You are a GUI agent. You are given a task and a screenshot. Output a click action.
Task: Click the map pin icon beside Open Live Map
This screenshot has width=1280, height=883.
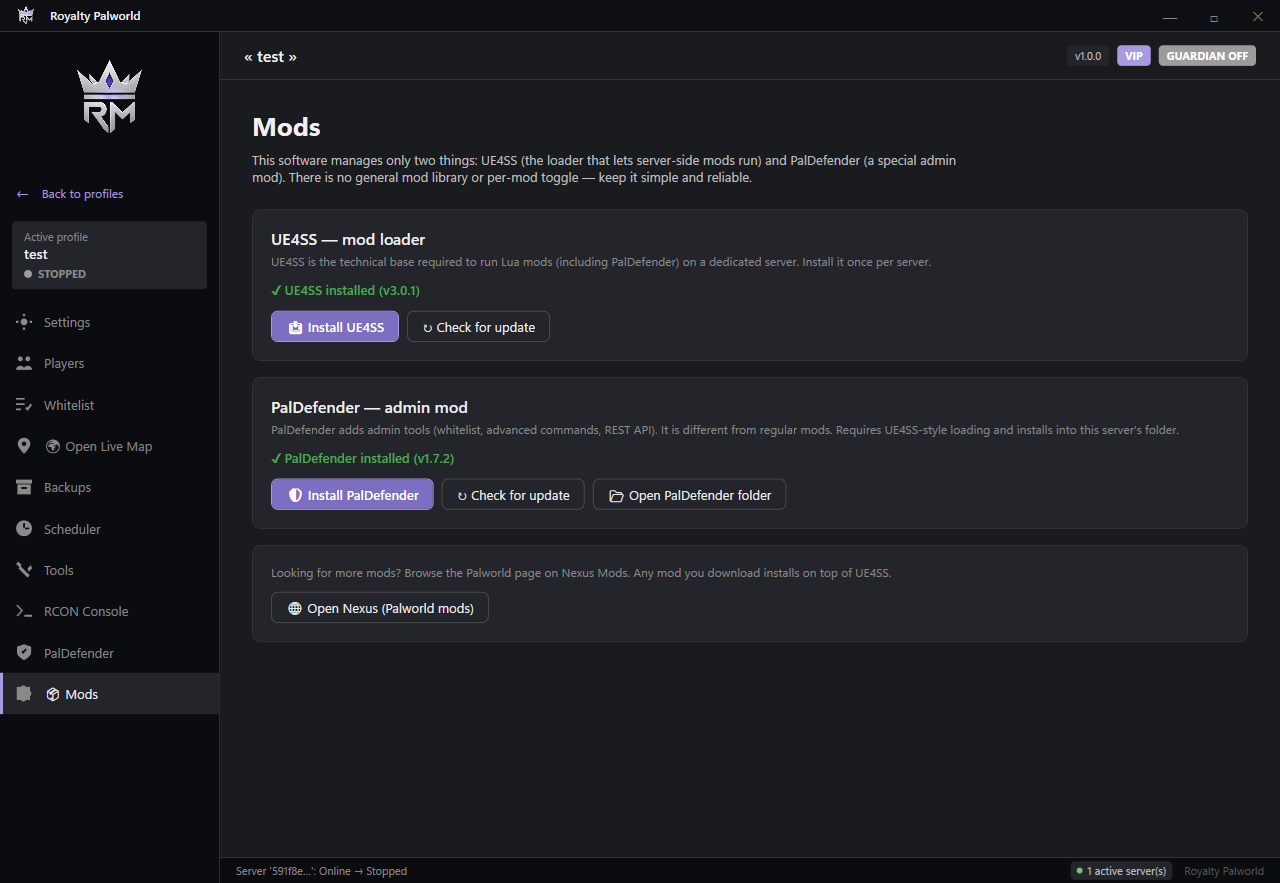click(x=24, y=446)
